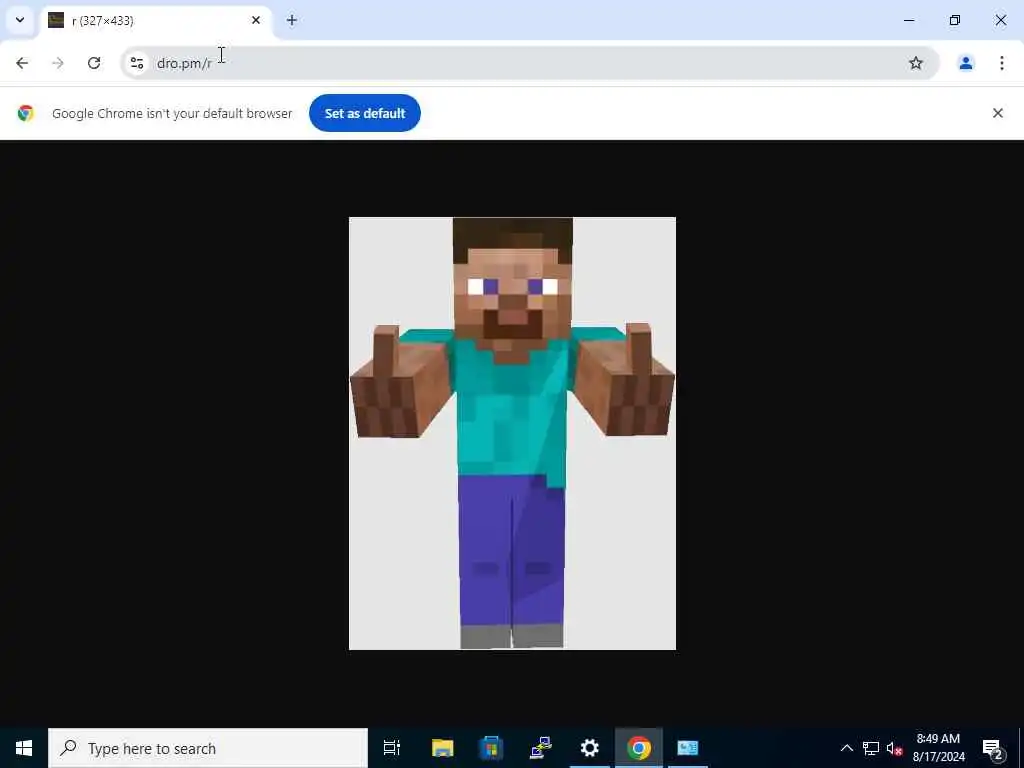Image resolution: width=1024 pixels, height=768 pixels.
Task: Open the notification center
Action: [992, 748]
